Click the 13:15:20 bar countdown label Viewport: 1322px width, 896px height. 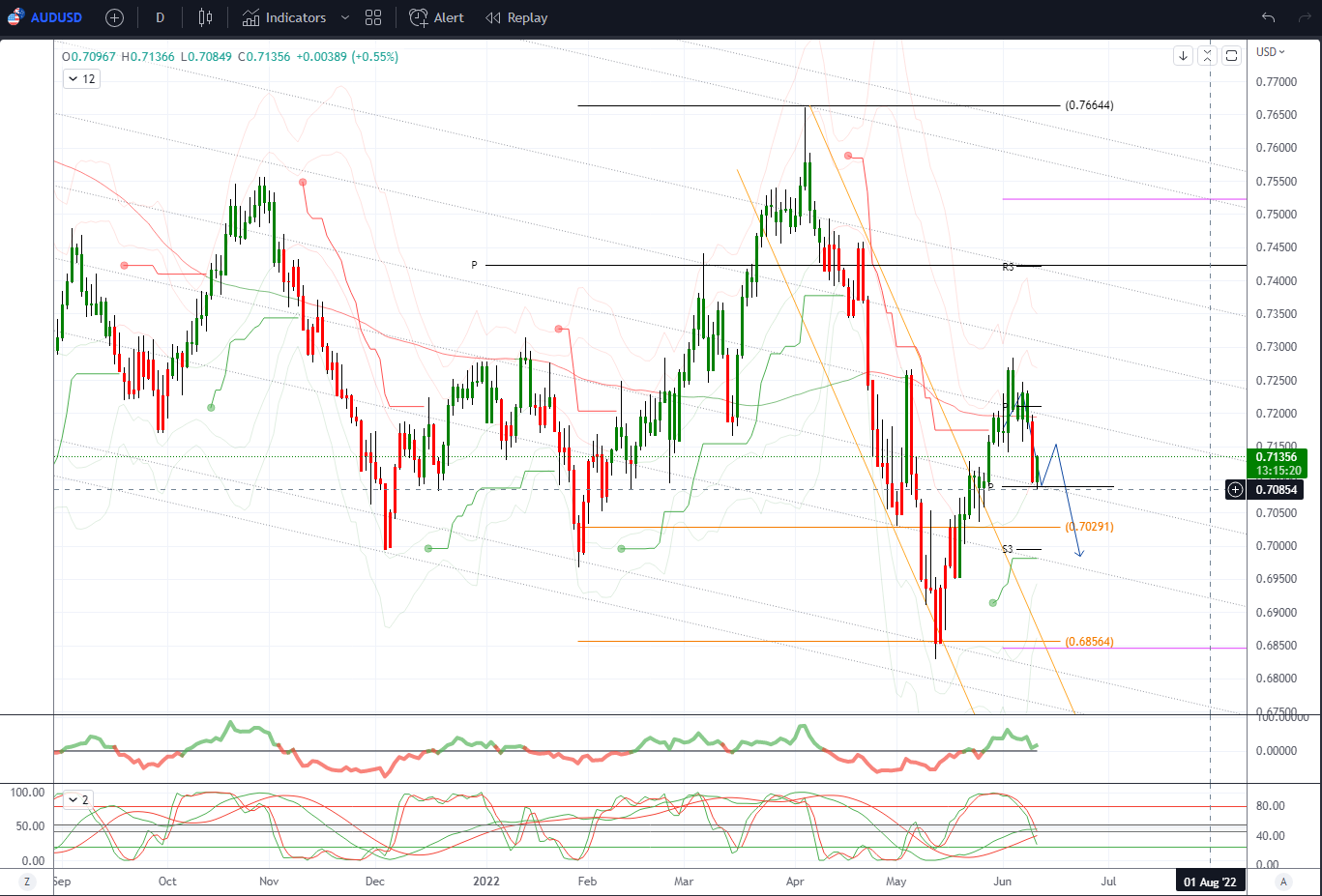click(x=1278, y=471)
